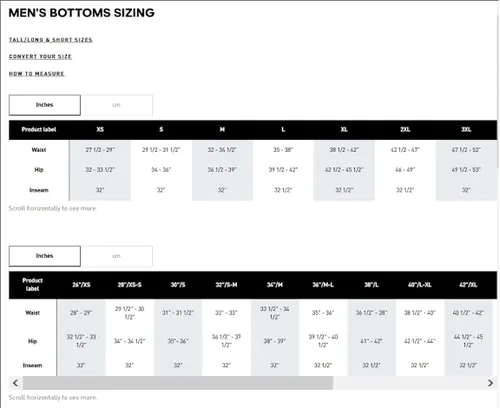Click the empty horizontal scrollbar track area

[408, 383]
